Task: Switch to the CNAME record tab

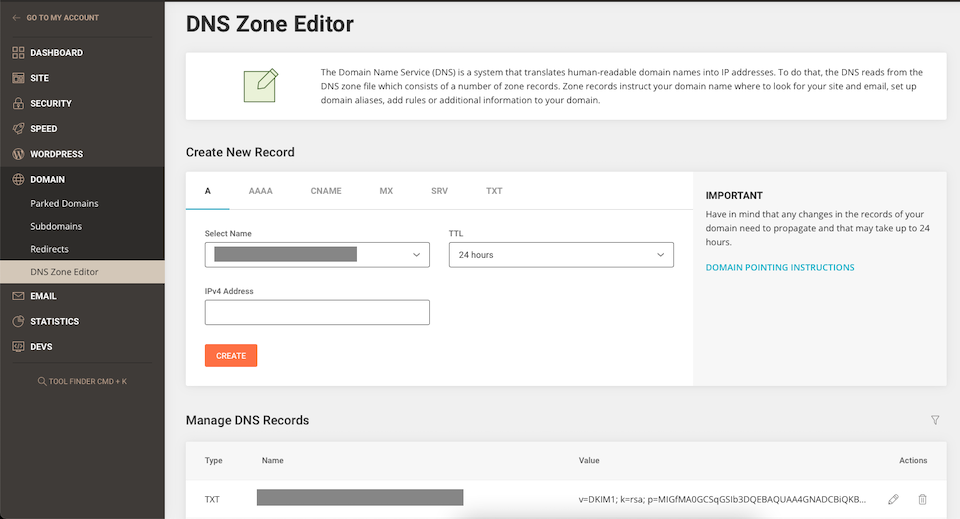Action: point(326,191)
